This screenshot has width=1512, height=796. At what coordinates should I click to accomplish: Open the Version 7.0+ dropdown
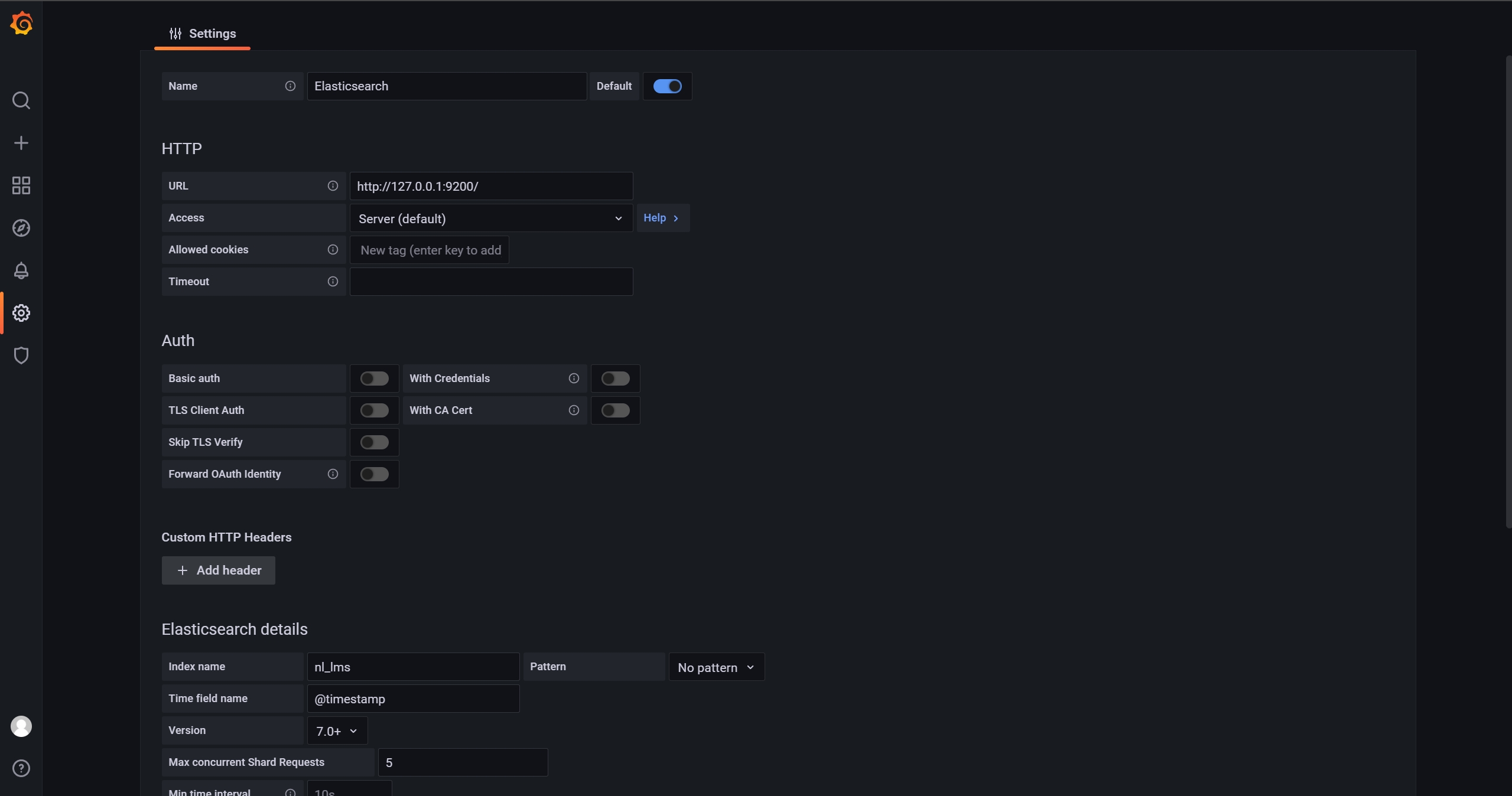pos(337,730)
